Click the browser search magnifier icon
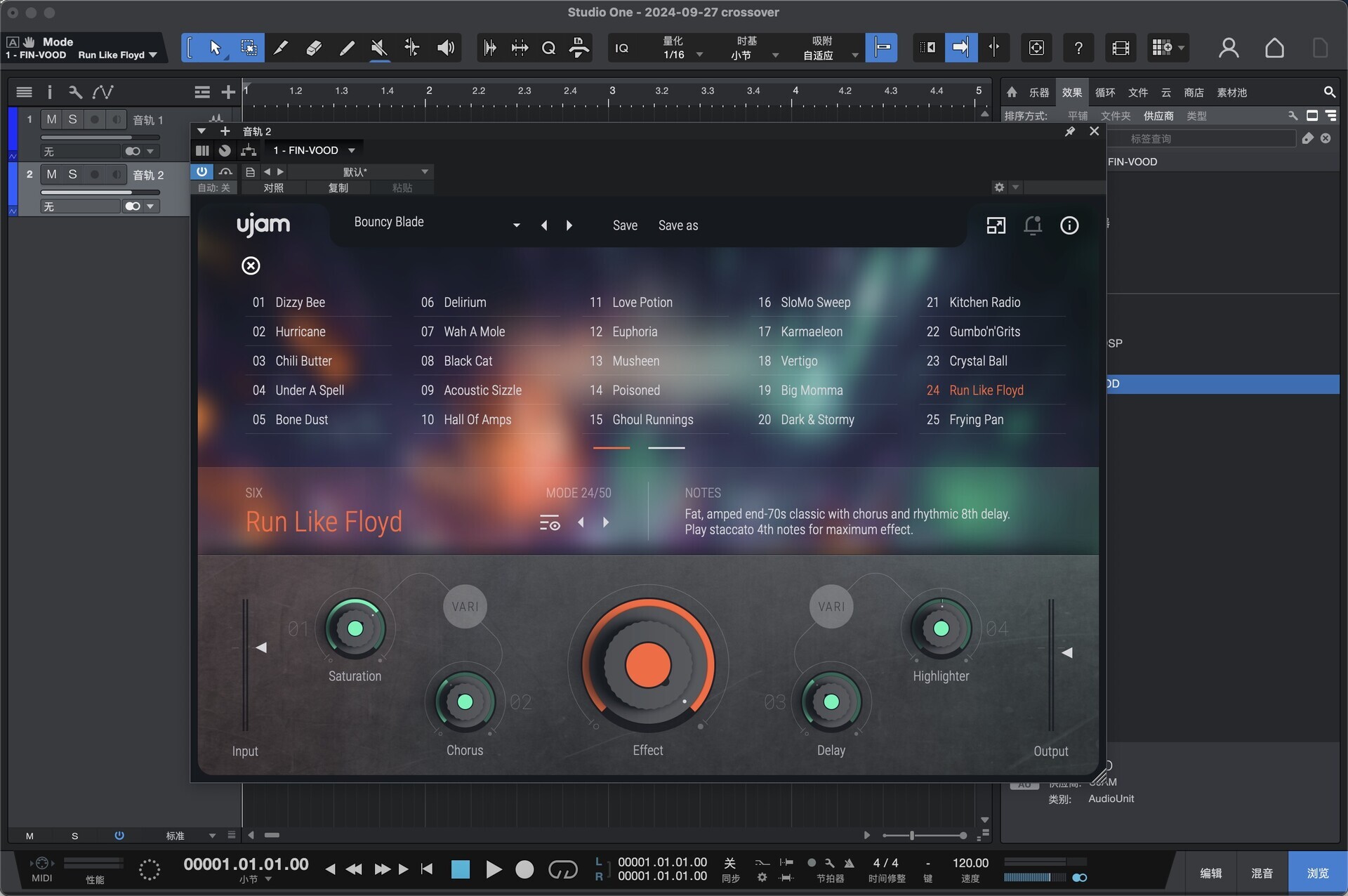Screen dimensions: 1348x896 [1329, 92]
